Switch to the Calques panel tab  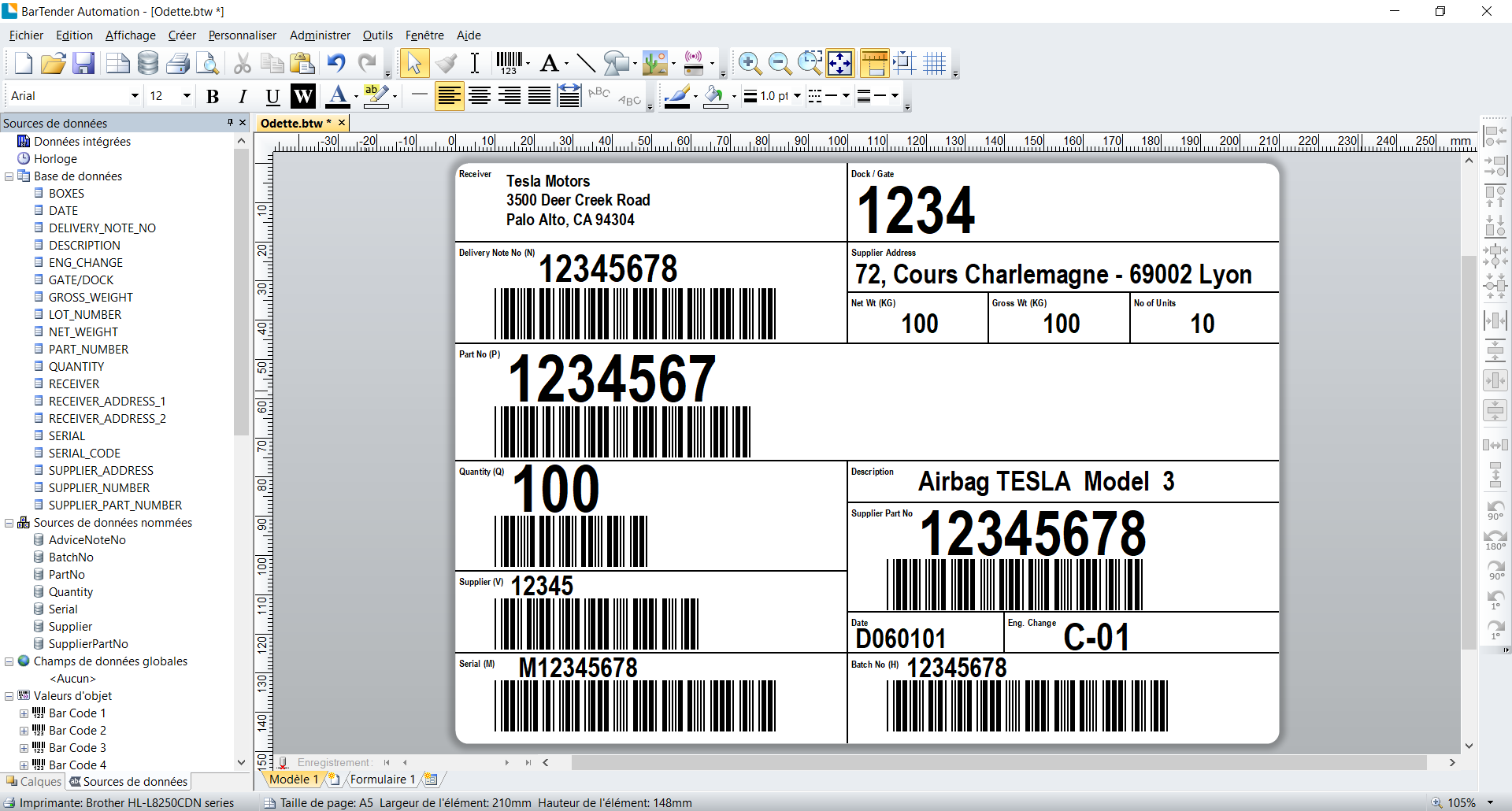(34, 782)
